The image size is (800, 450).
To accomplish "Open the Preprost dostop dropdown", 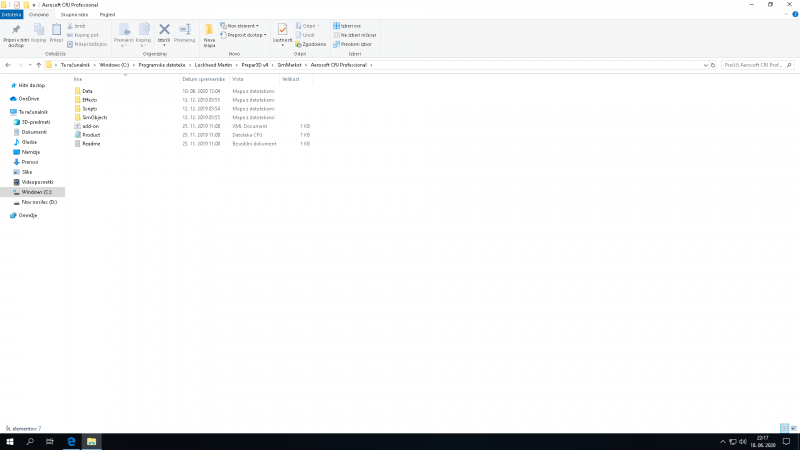I will [243, 35].
